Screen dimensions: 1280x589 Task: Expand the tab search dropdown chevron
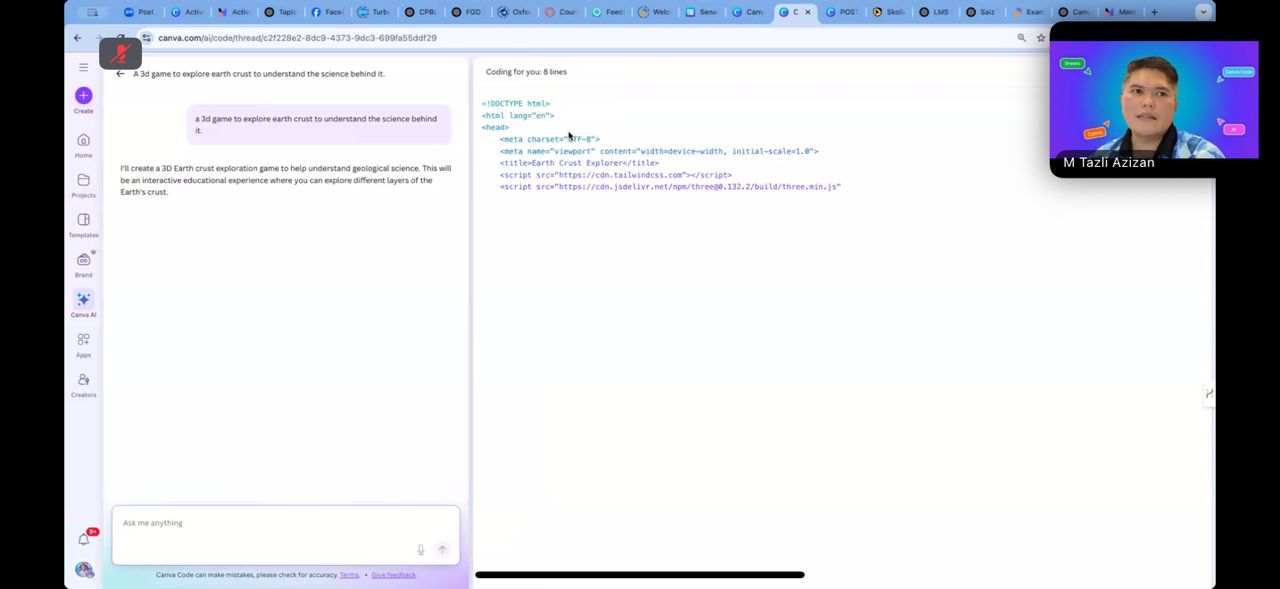[1203, 12]
